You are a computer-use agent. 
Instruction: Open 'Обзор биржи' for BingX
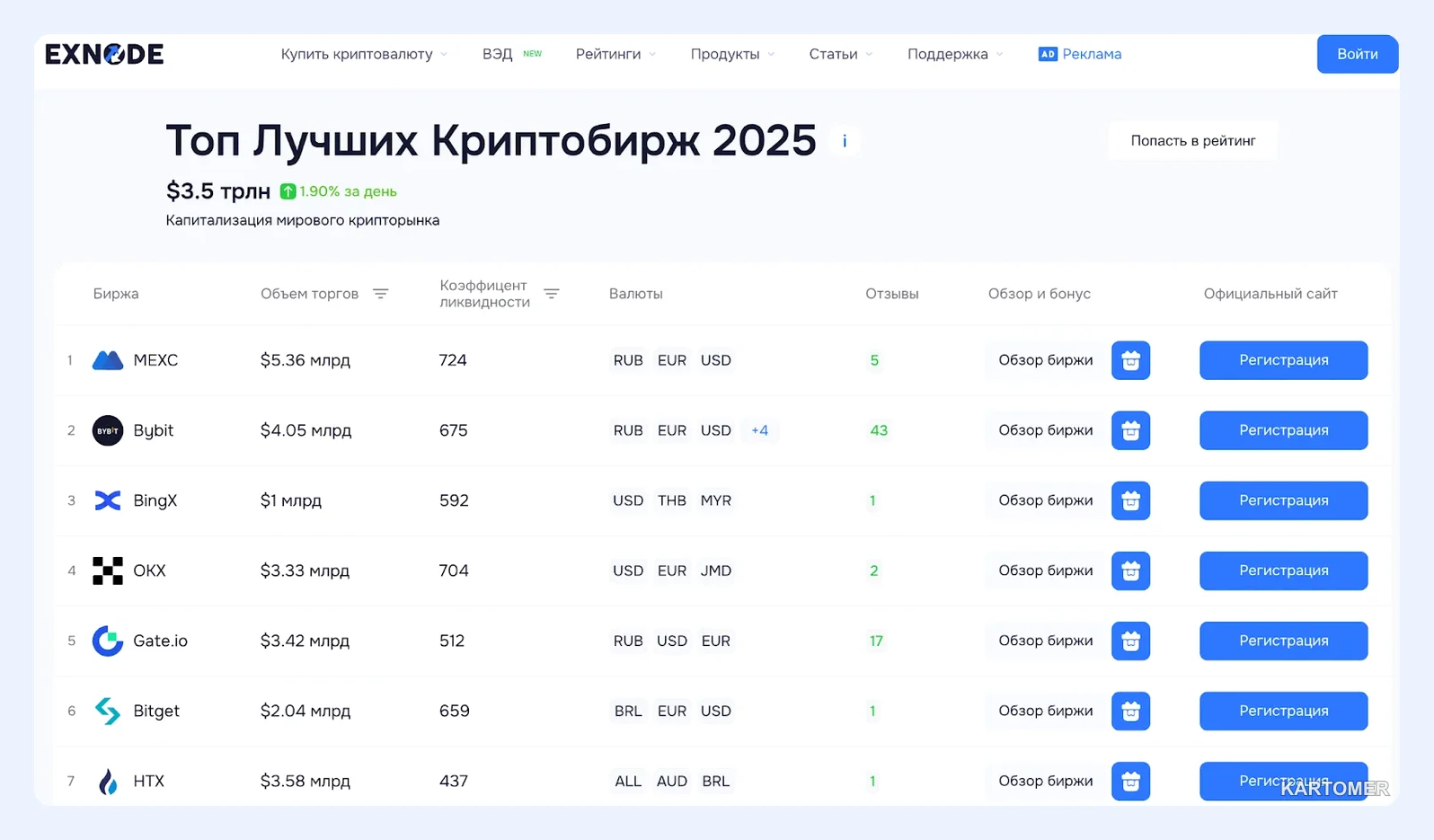pyautogui.click(x=1046, y=500)
